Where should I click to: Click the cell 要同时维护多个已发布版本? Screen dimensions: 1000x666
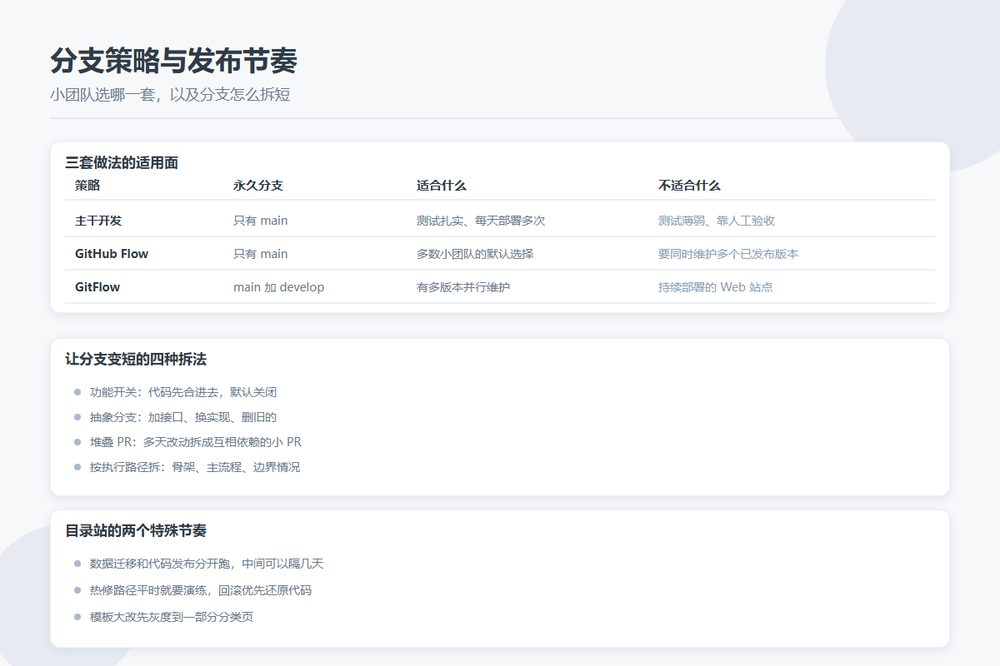(728, 254)
